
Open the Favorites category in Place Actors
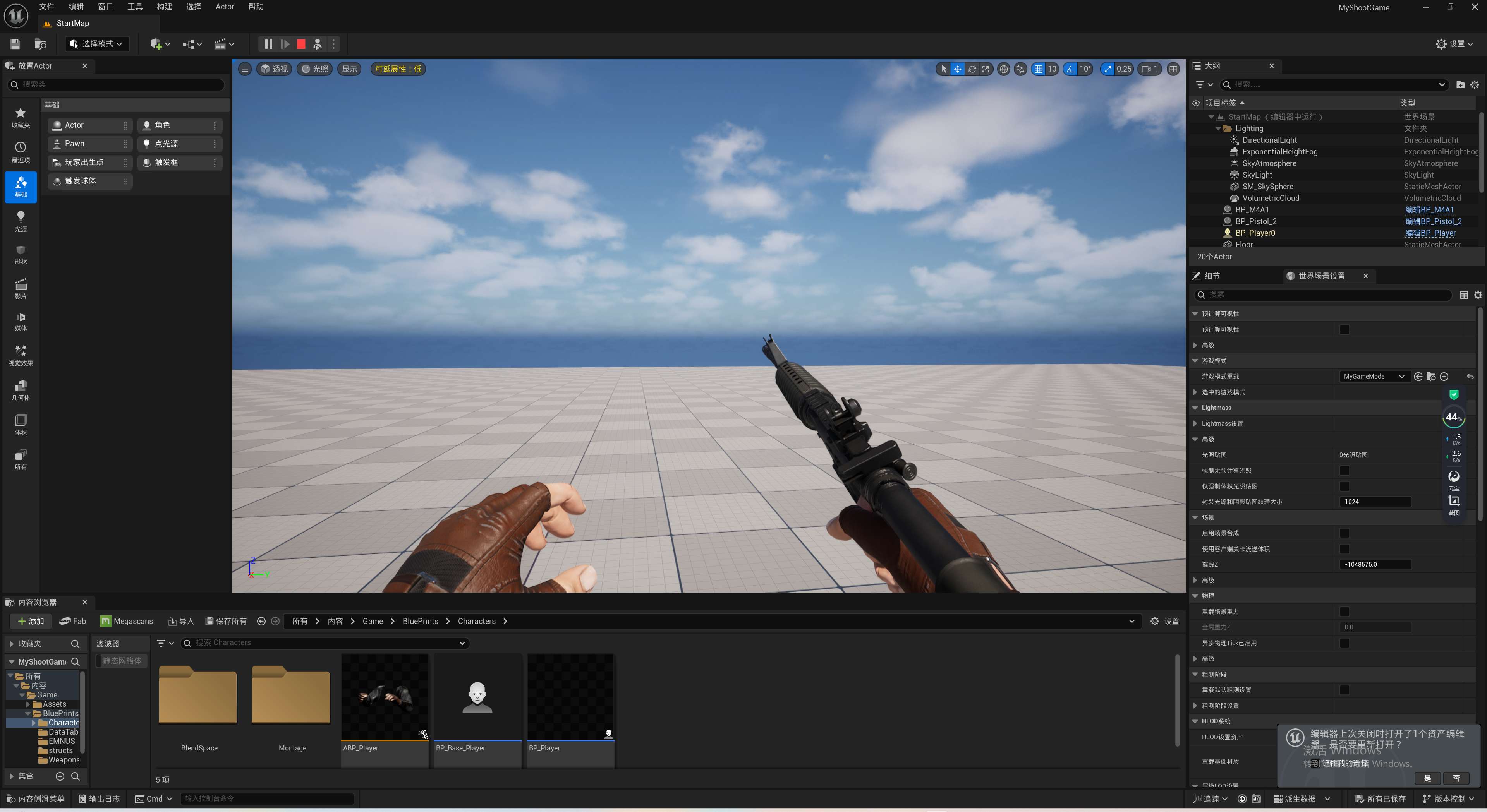21,118
